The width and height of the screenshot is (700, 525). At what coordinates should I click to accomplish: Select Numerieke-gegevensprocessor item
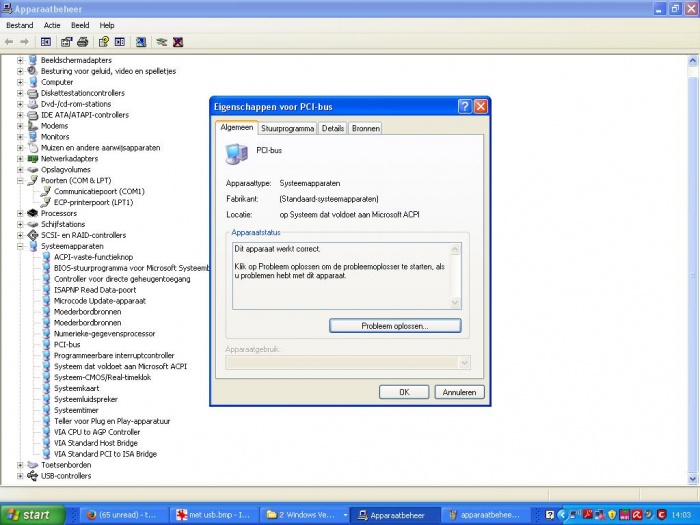(104, 333)
